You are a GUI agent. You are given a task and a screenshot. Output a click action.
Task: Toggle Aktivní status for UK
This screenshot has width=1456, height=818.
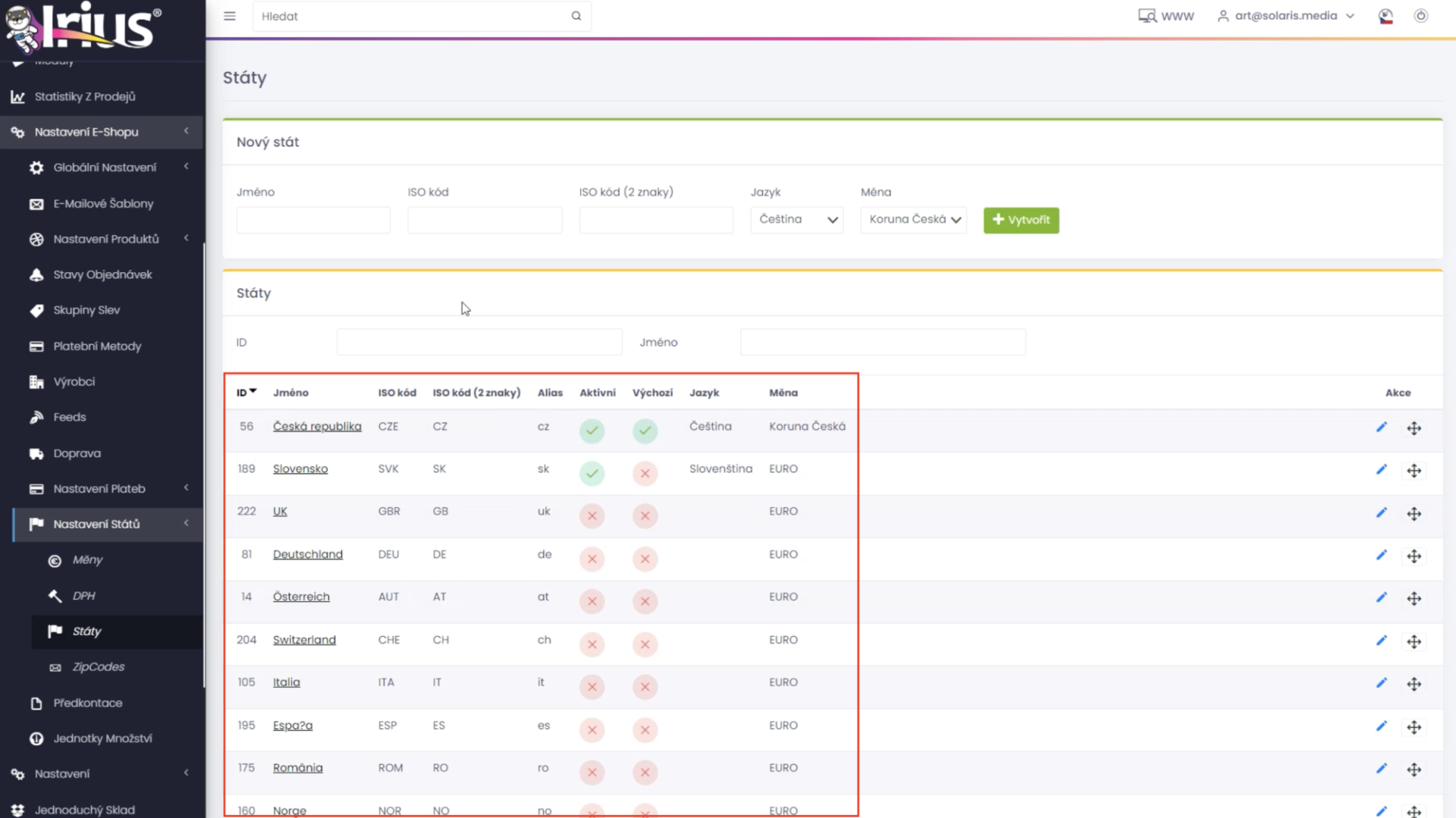pyautogui.click(x=592, y=516)
